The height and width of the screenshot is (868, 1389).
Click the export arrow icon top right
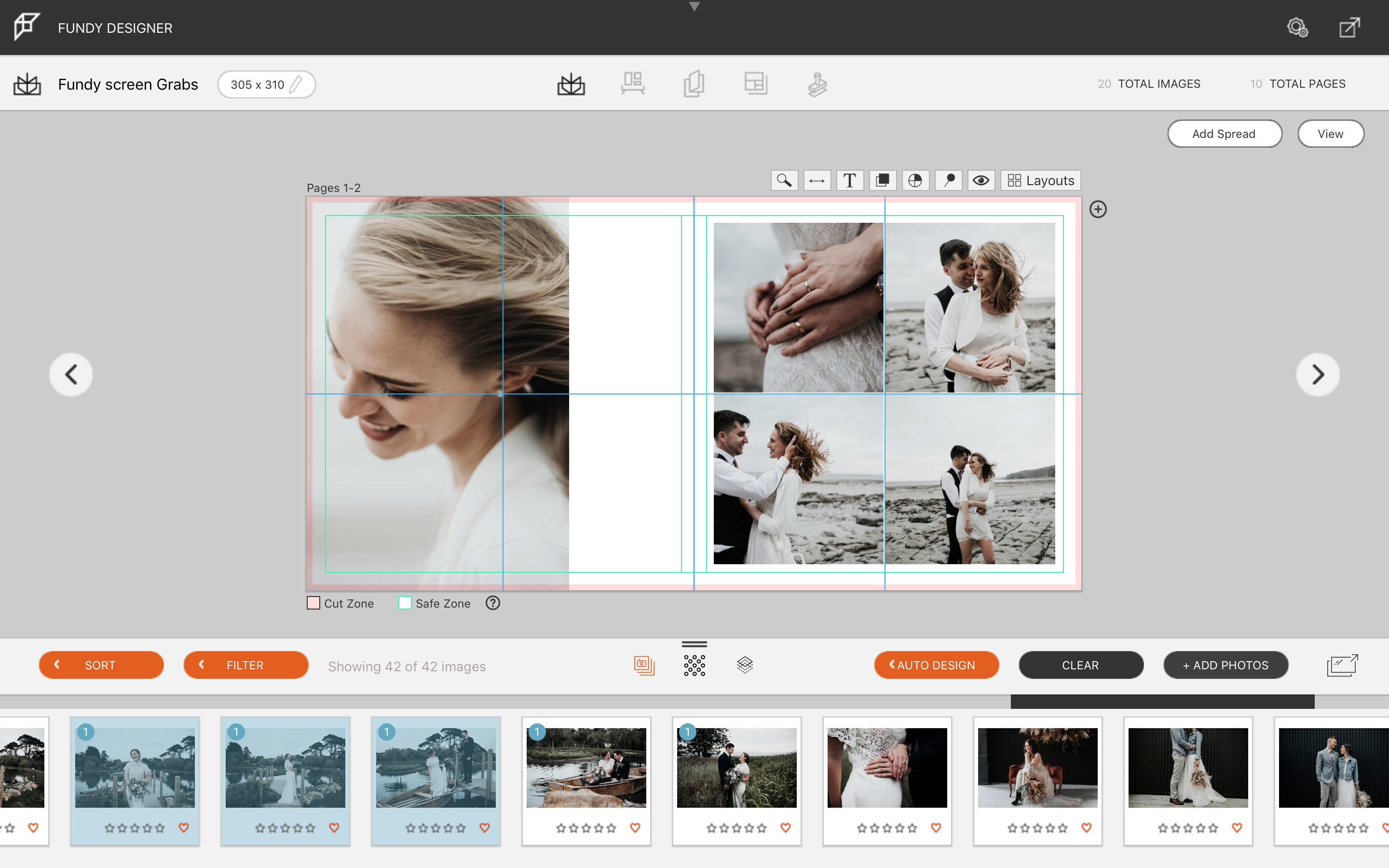[1349, 27]
